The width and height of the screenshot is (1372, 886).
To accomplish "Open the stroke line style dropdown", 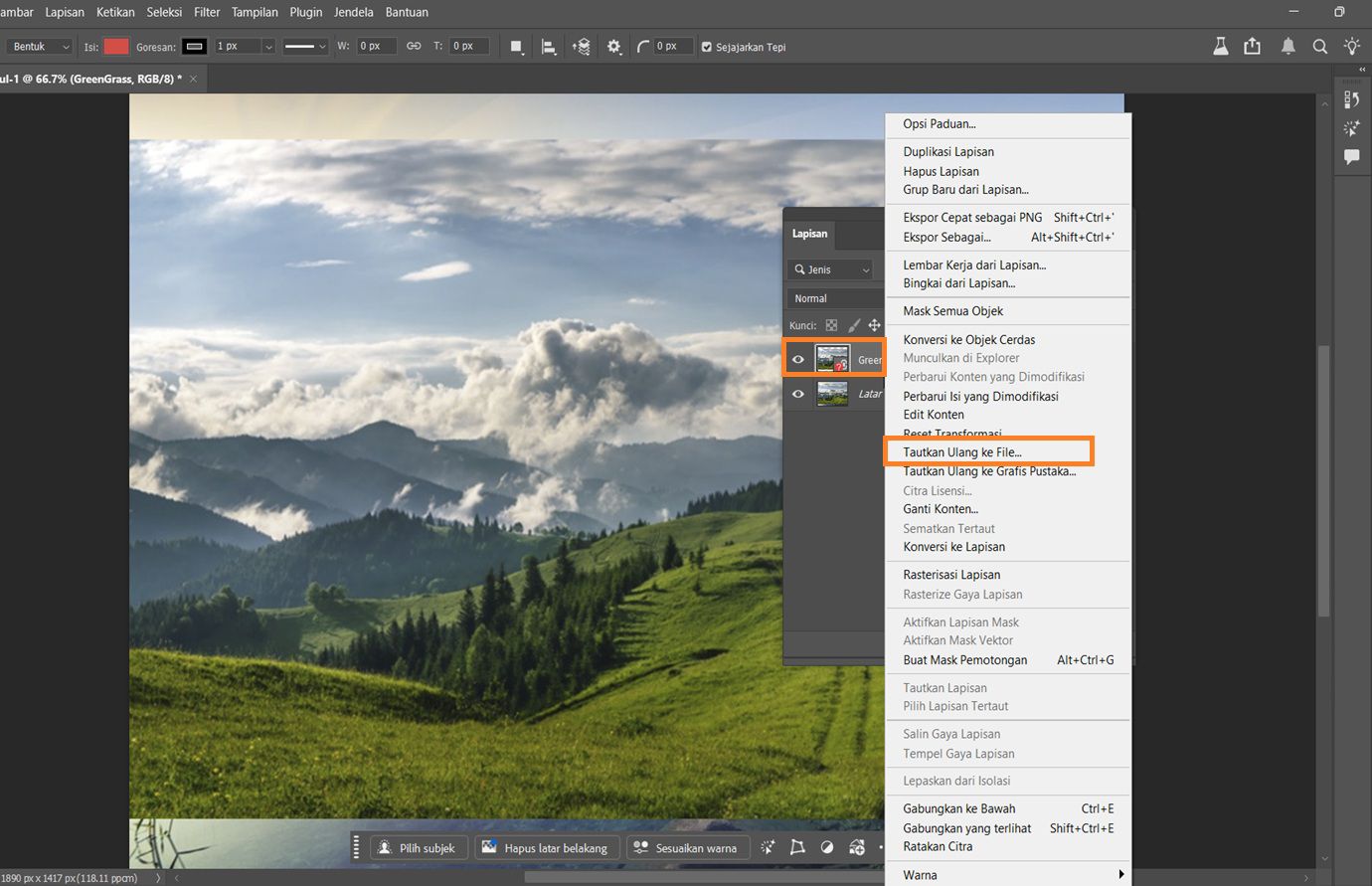I will 304,47.
